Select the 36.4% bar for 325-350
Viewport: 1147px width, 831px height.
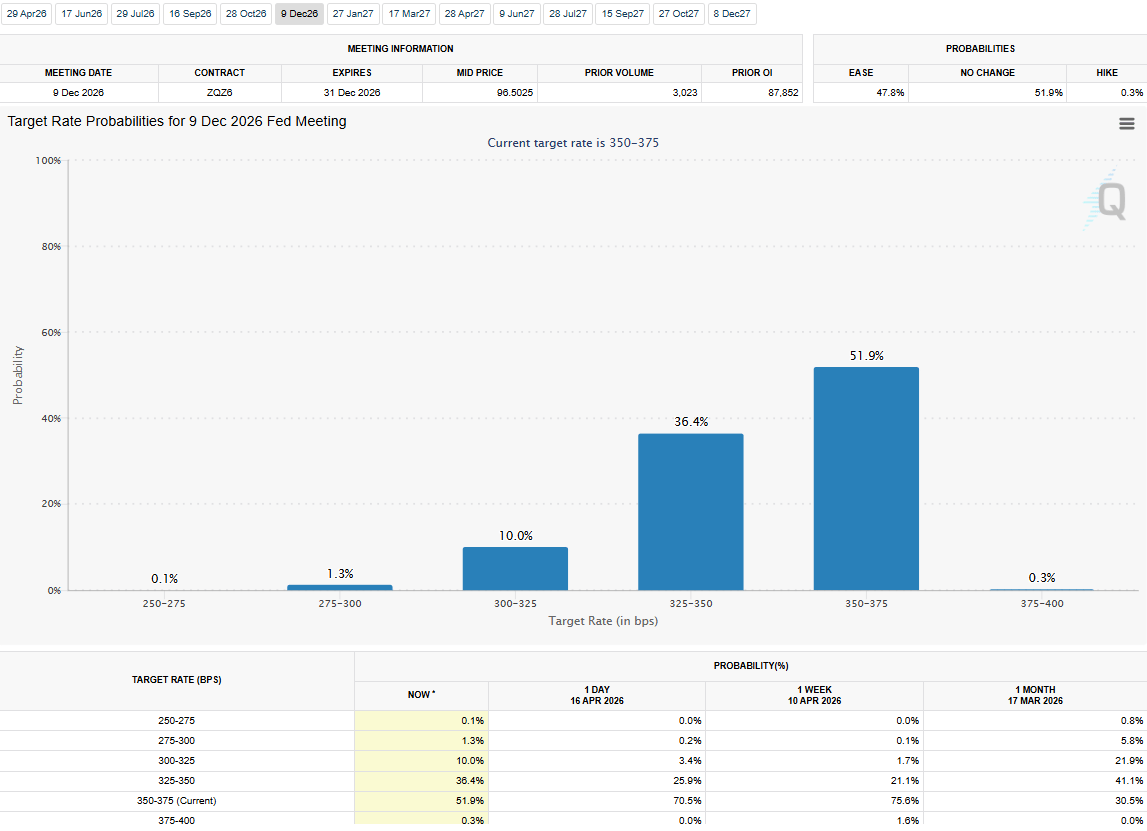pyautogui.click(x=691, y=512)
